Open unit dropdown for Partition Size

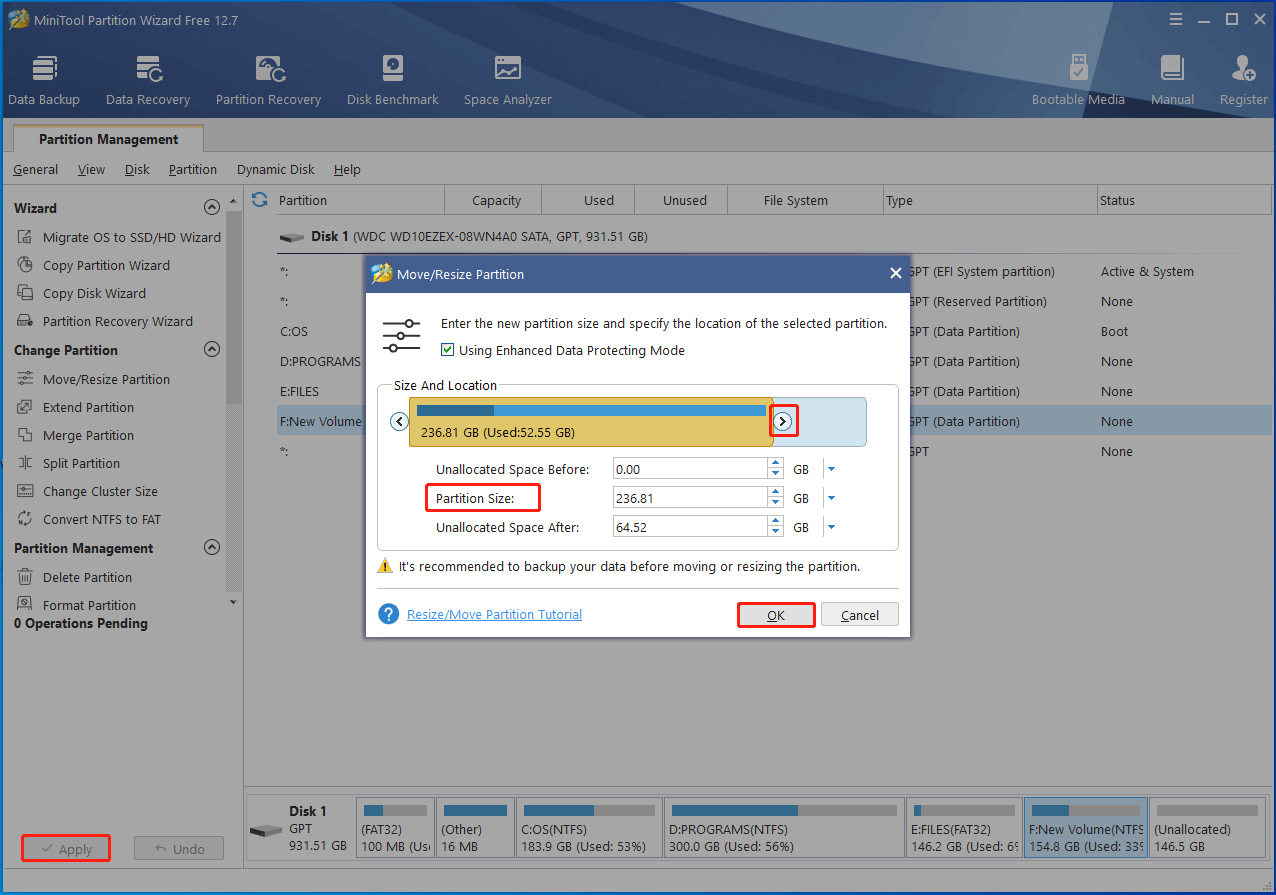click(830, 498)
